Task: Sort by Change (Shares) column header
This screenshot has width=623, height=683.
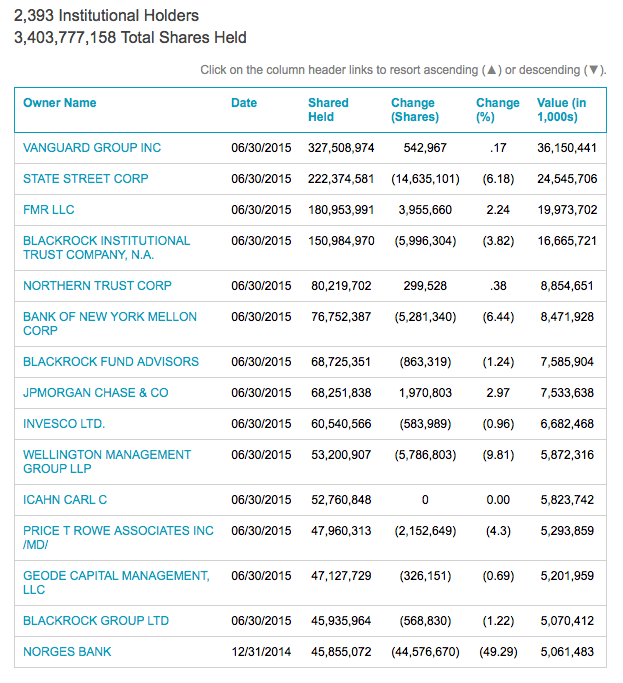Action: pyautogui.click(x=415, y=110)
